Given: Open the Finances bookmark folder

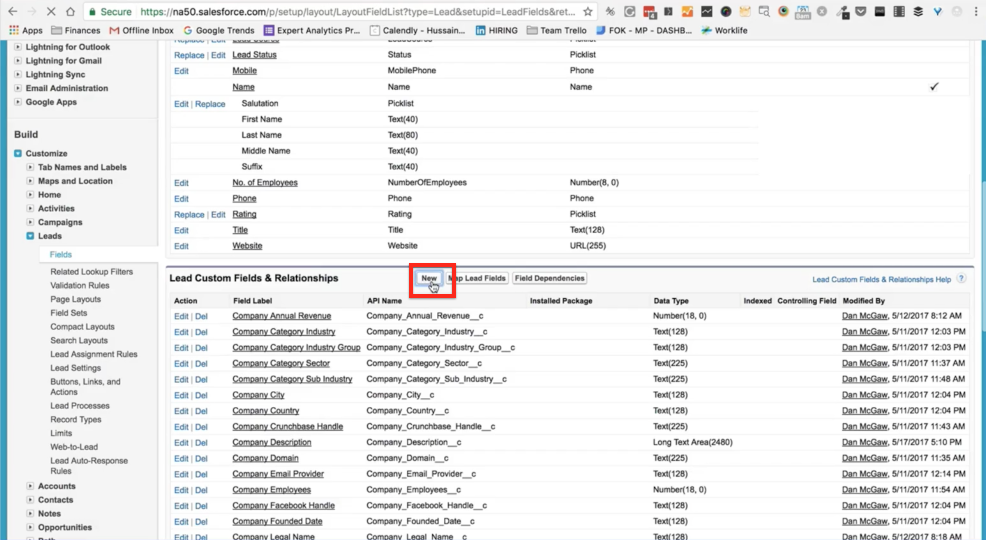Looking at the screenshot, I should pos(75,30).
